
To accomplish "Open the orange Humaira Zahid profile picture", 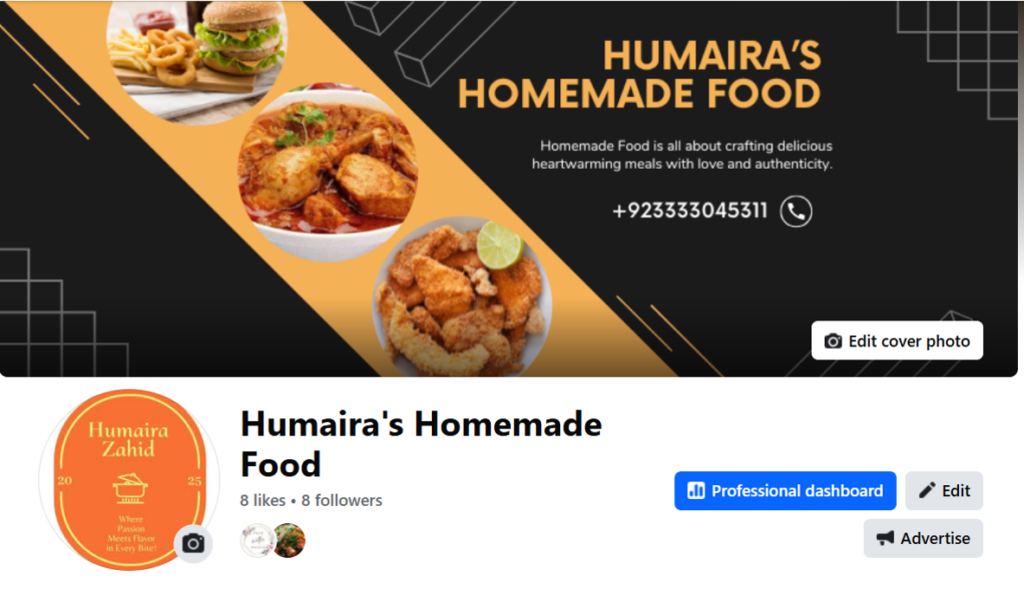I will pyautogui.click(x=129, y=480).
